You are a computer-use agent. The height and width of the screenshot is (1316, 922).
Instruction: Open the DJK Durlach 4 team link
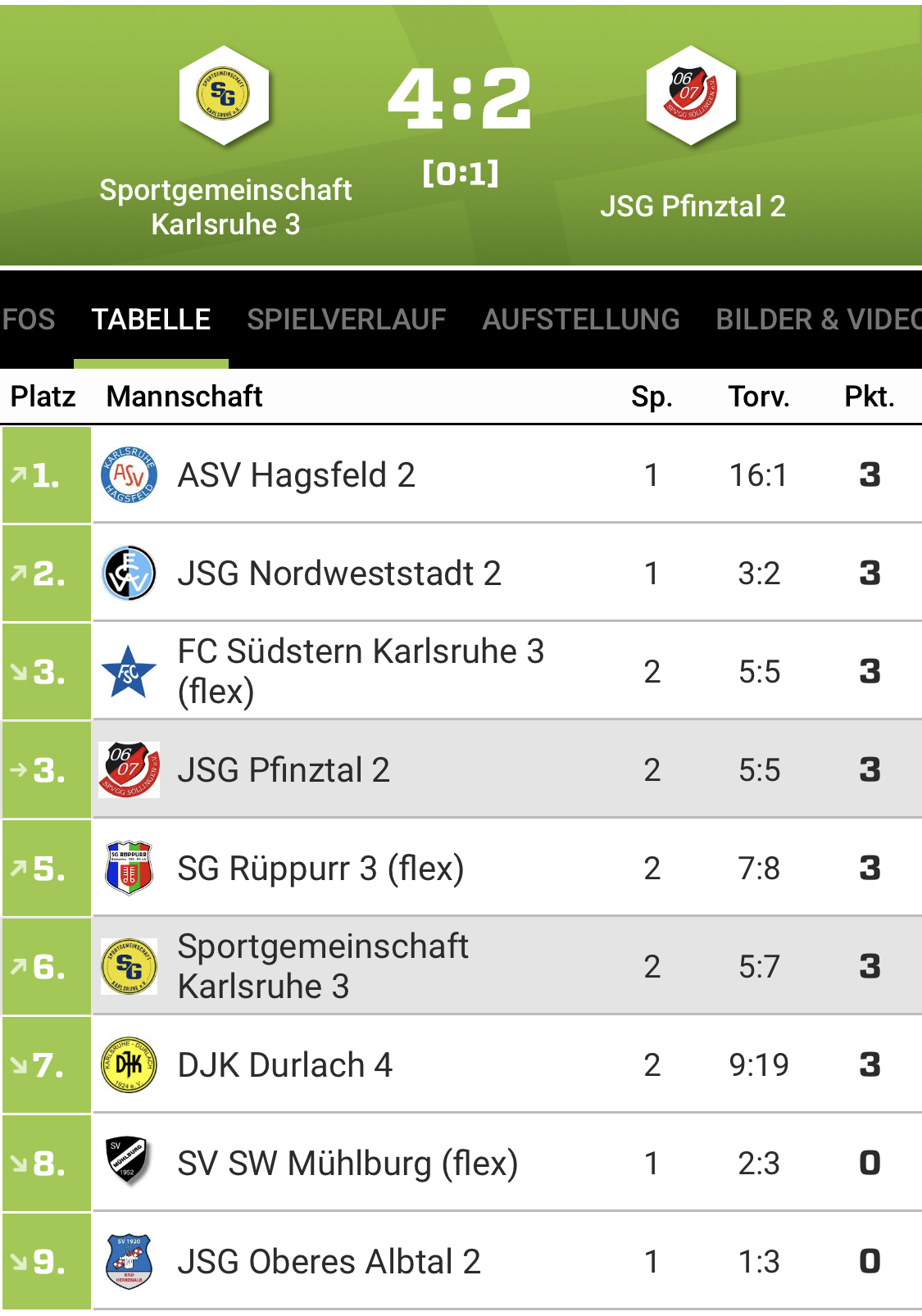coord(284,1065)
